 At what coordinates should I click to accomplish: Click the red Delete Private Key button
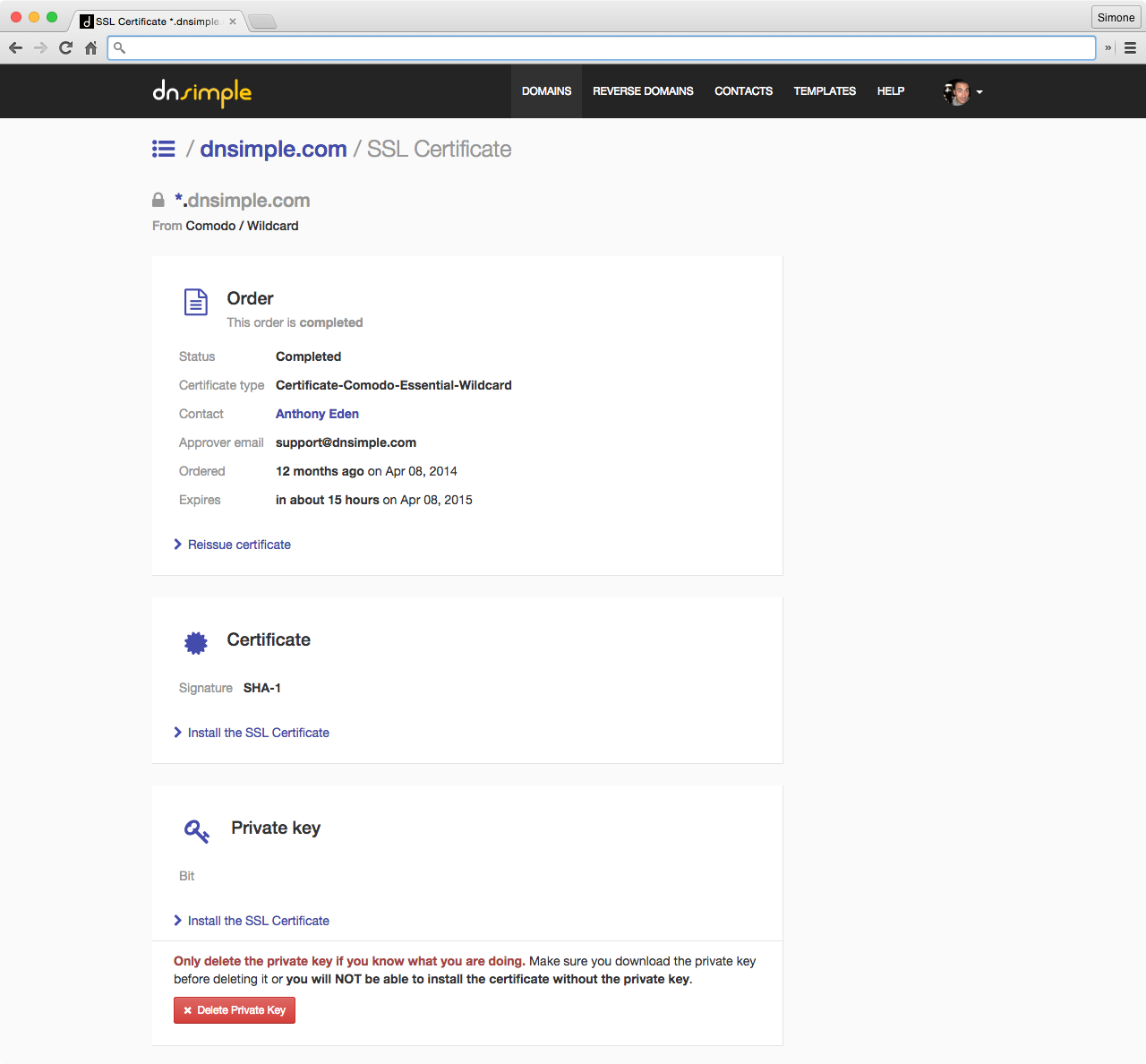point(235,1010)
